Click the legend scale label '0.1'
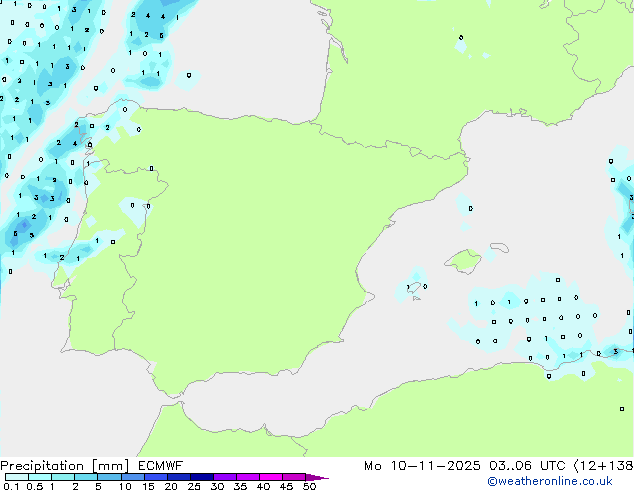The height and width of the screenshot is (490, 634). [11, 486]
